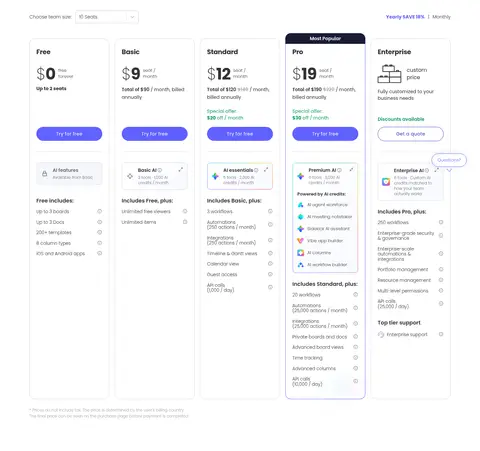Image resolution: width=480 pixels, height=451 pixels.
Task: Click the Discounts available text
Action: pos(401,119)
